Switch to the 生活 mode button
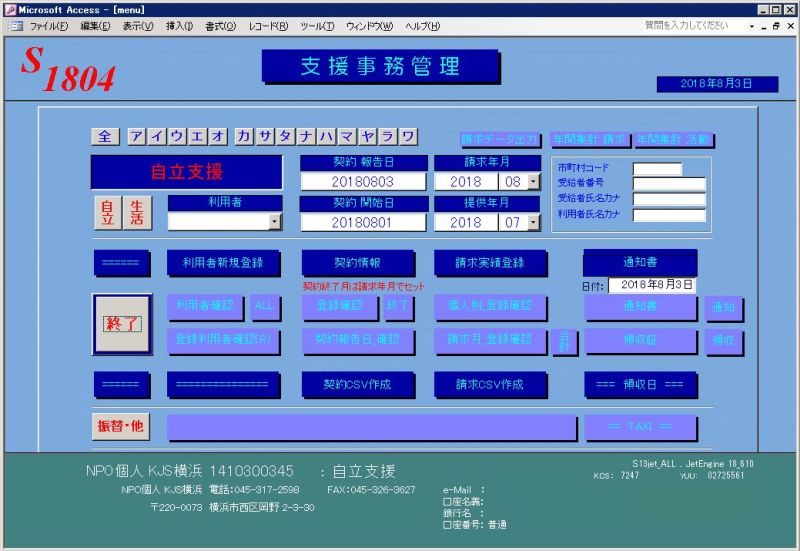This screenshot has width=800, height=551. coord(138,213)
